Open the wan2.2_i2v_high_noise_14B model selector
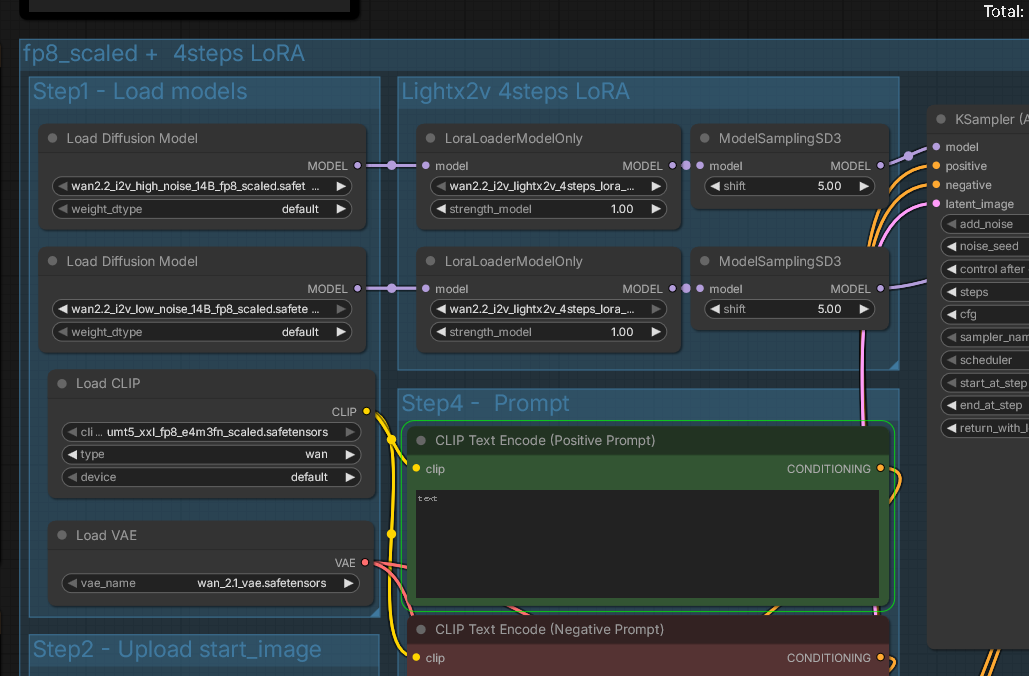The image size is (1029, 676). [201, 186]
